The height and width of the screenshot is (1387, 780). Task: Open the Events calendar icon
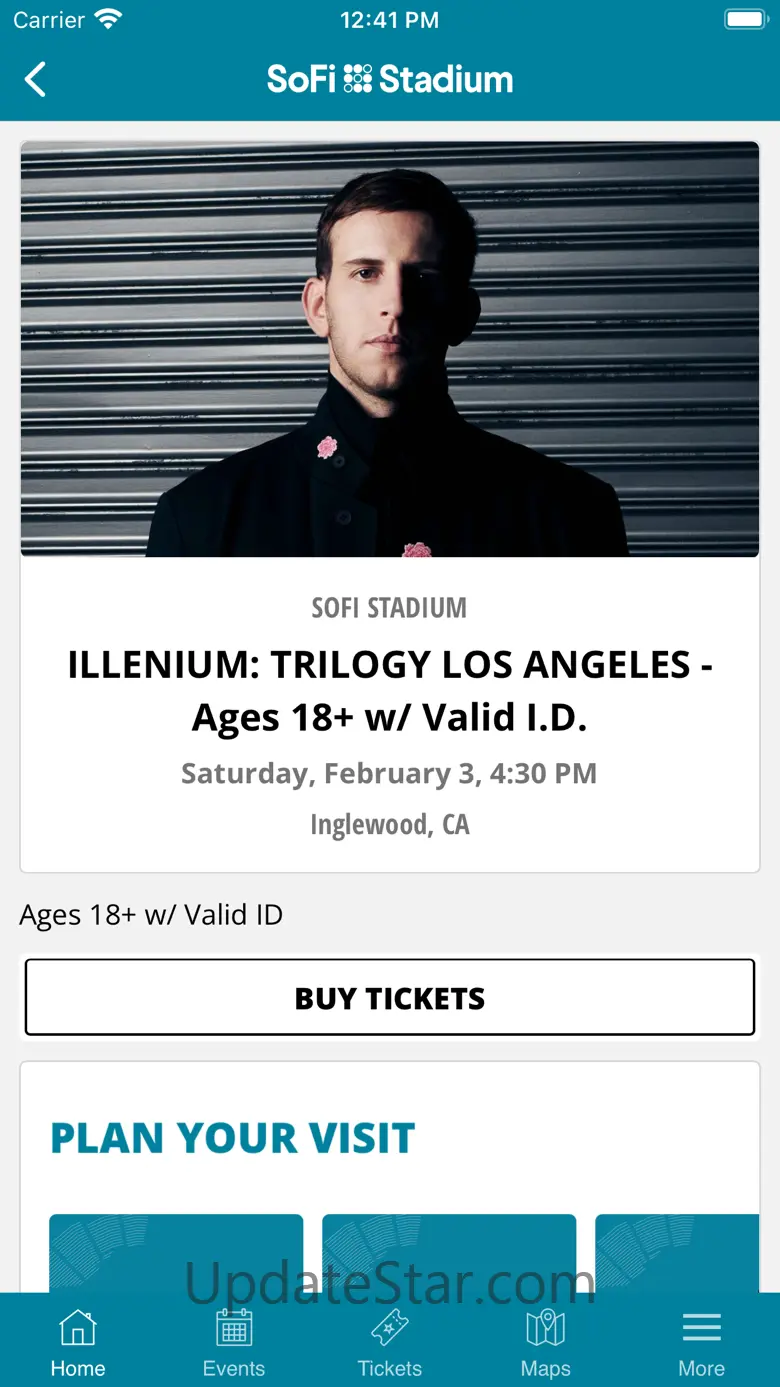point(234,1329)
